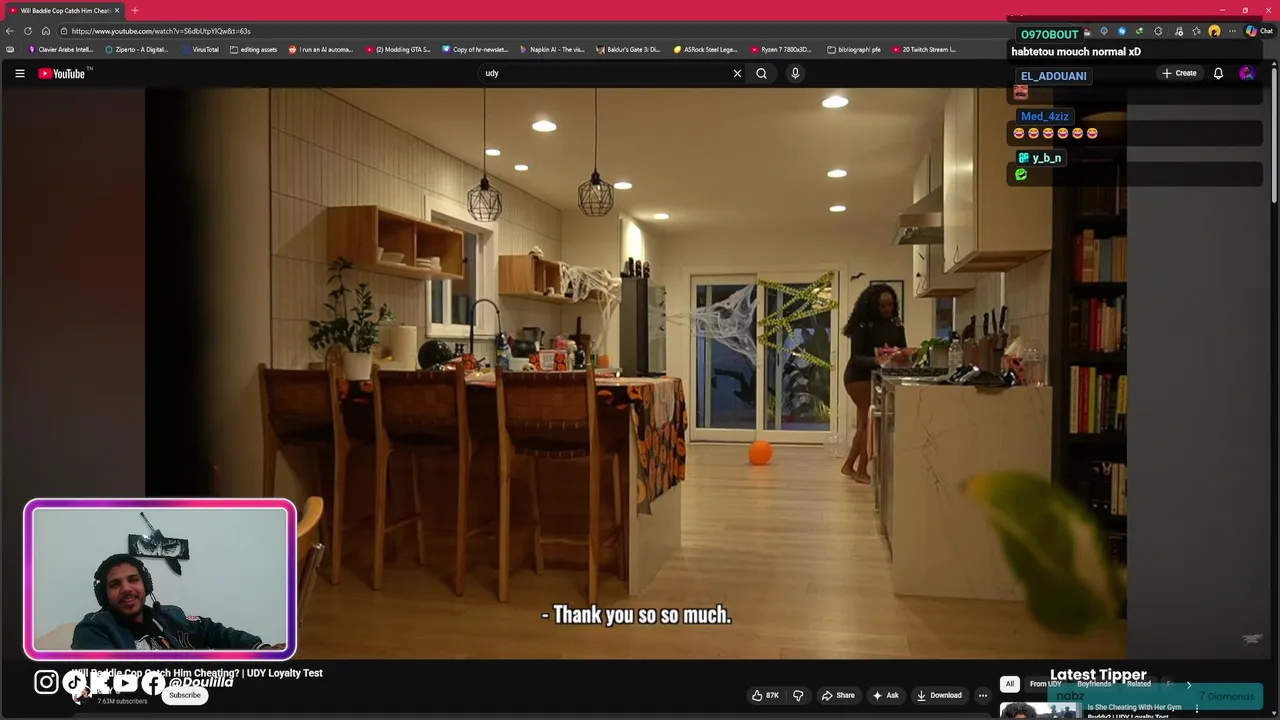Screen dimensions: 1280x720
Task: Open YouTube notifications bell
Action: pyautogui.click(x=1218, y=73)
